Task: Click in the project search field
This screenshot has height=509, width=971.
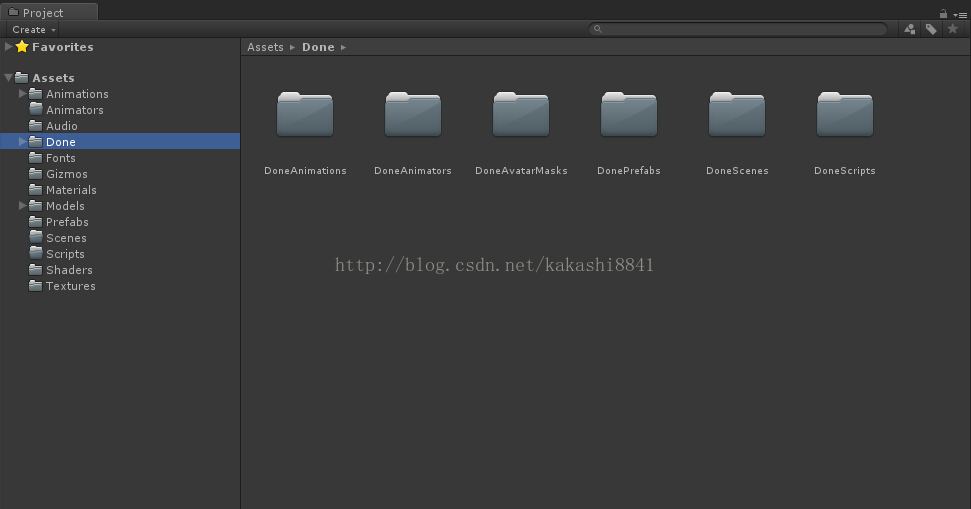Action: click(x=738, y=29)
